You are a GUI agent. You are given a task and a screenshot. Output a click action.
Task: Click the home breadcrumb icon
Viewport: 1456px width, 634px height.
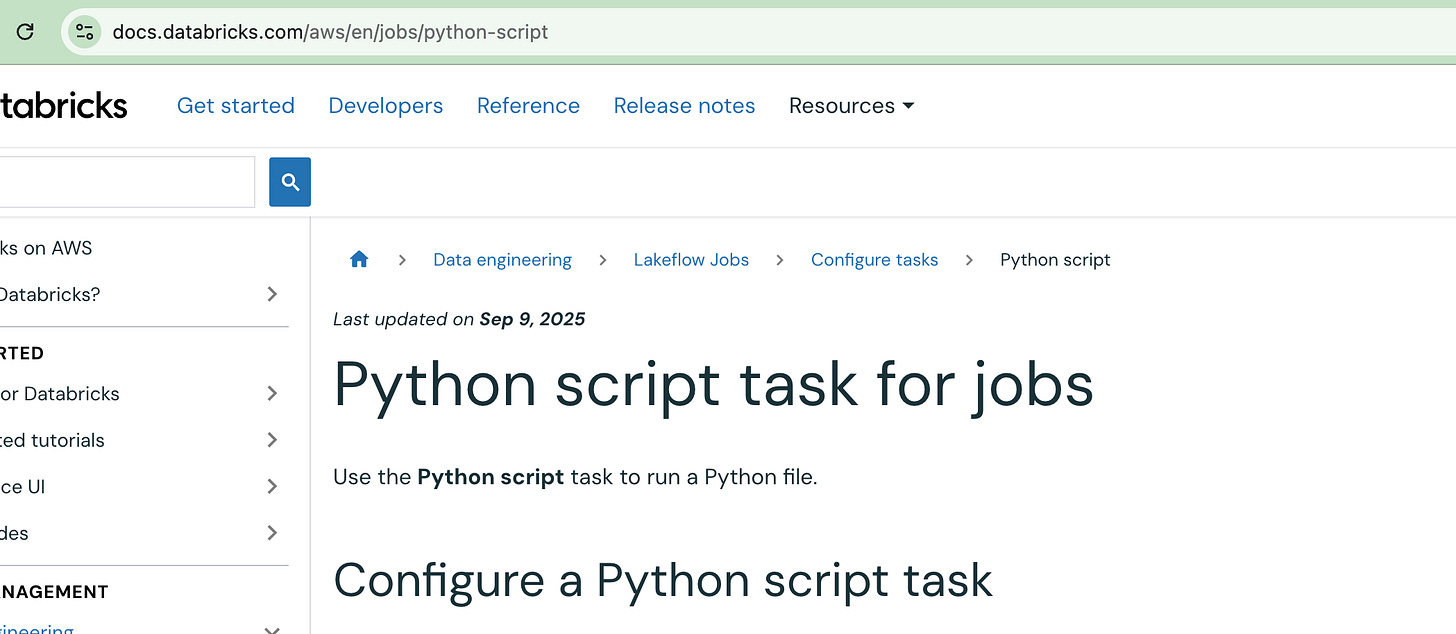[x=359, y=260]
